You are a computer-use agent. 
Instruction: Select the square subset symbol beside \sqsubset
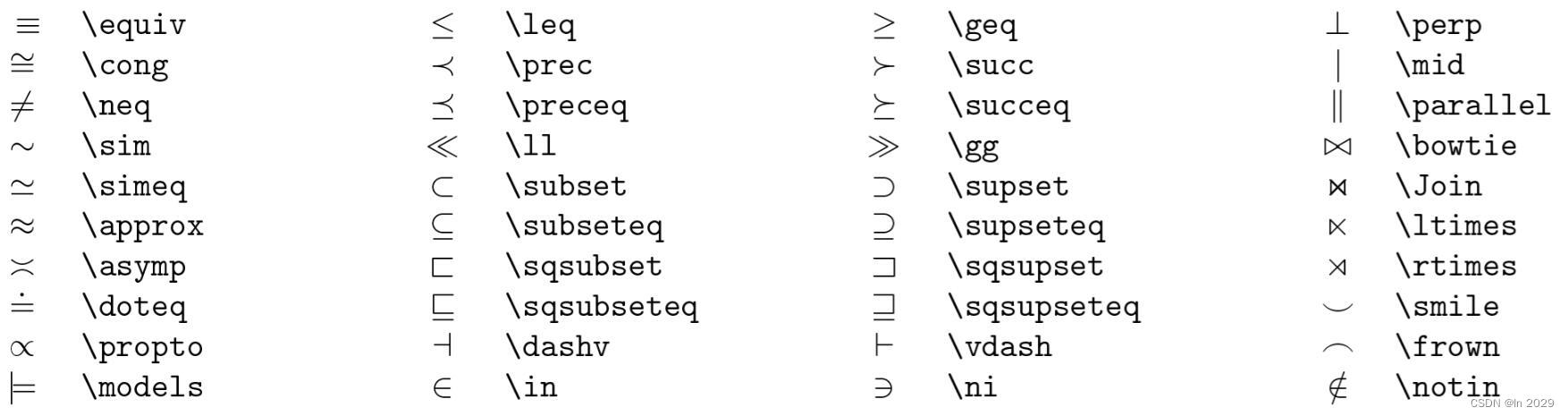point(443,267)
